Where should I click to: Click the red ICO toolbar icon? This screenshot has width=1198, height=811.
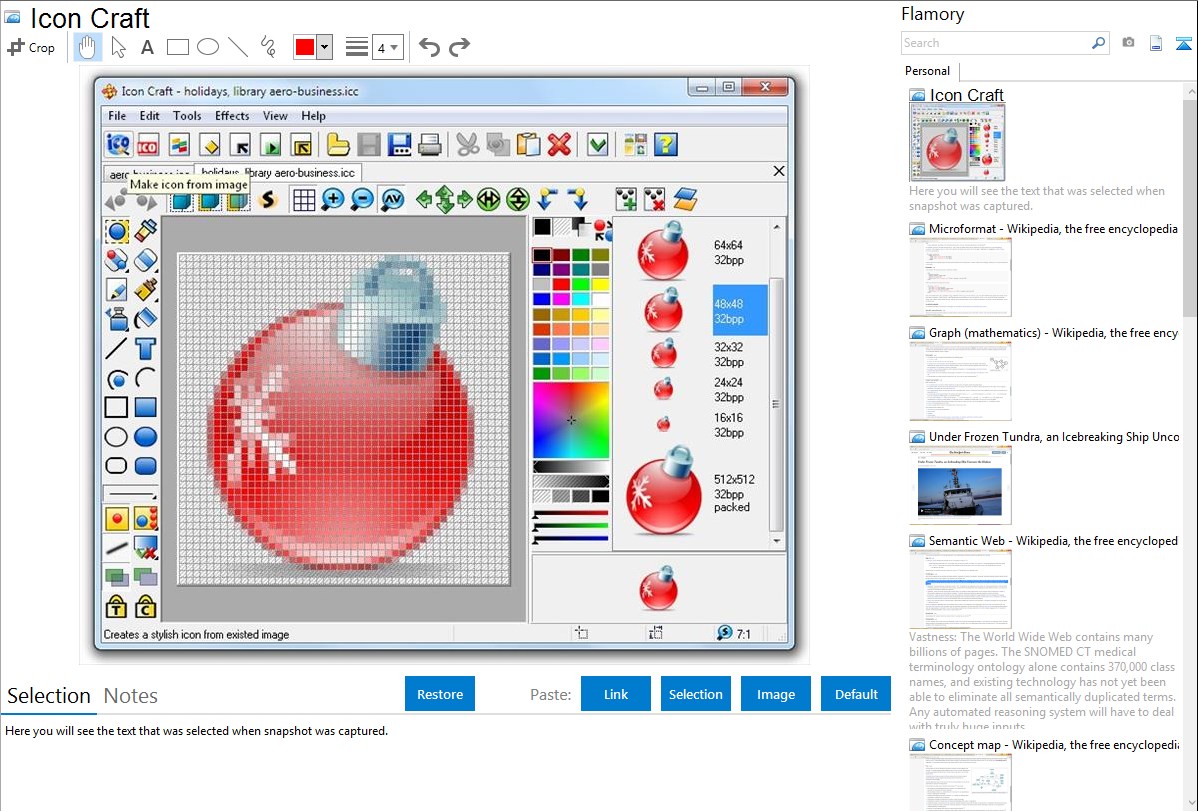click(x=148, y=144)
